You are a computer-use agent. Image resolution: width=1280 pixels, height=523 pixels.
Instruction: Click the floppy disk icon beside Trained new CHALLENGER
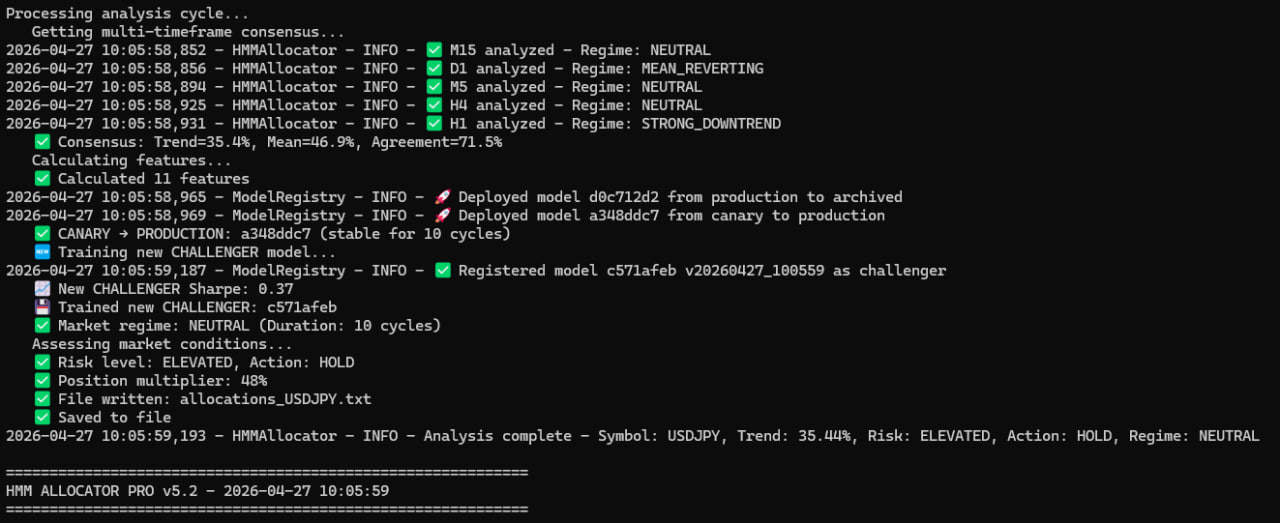point(42,307)
